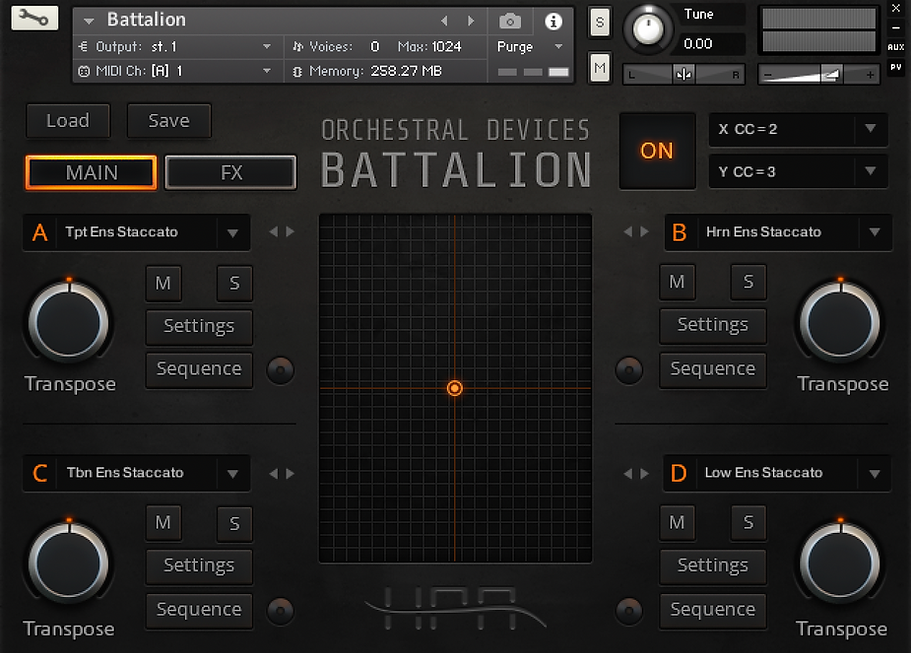
Task: Toggle the orange ON power button
Action: pos(657,151)
